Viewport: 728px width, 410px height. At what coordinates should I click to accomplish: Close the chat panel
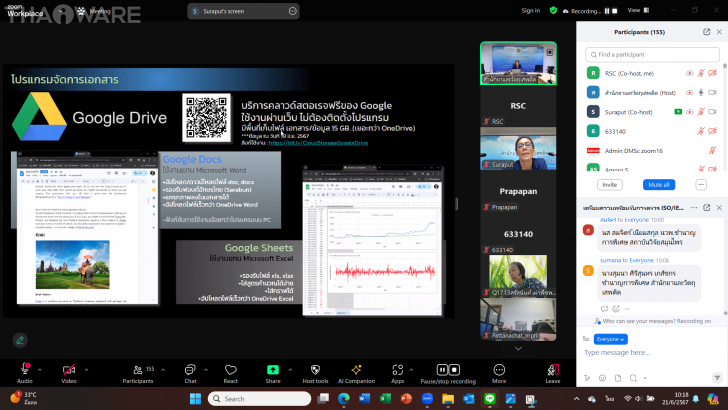pos(719,208)
